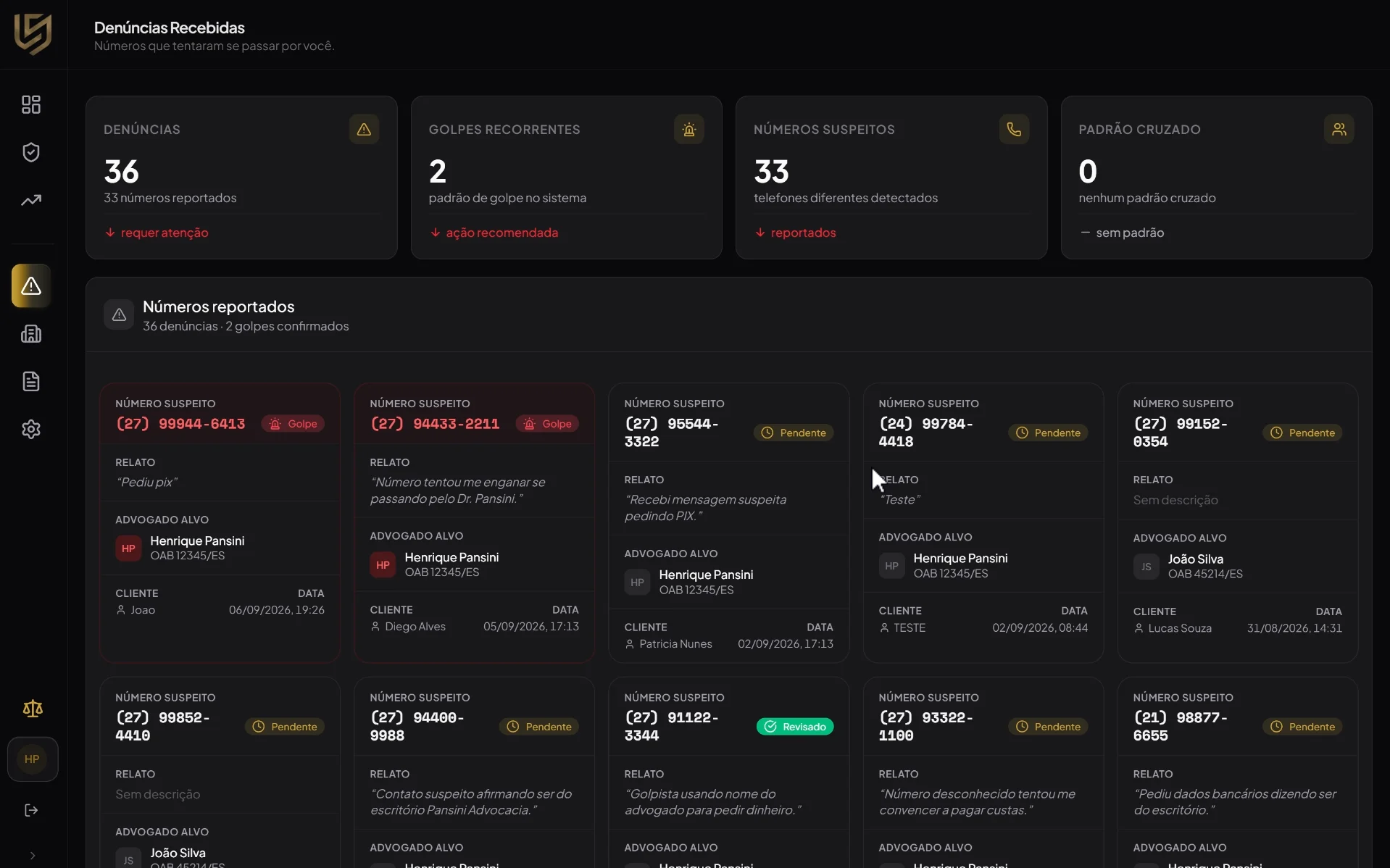Click client name Patricia Nunes
The width and height of the screenshot is (1390, 868).
pos(675,644)
